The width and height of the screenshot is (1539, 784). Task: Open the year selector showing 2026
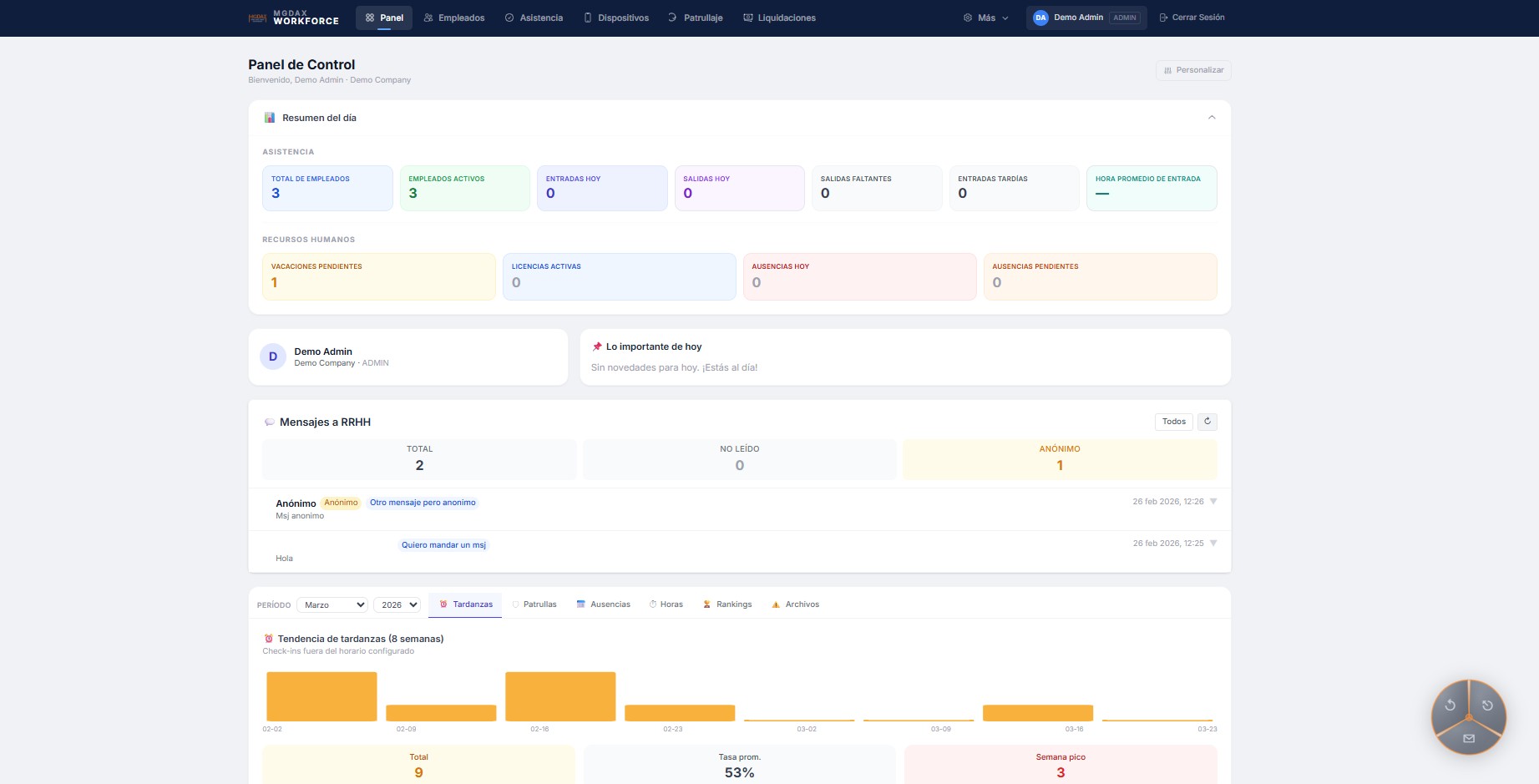tap(397, 604)
